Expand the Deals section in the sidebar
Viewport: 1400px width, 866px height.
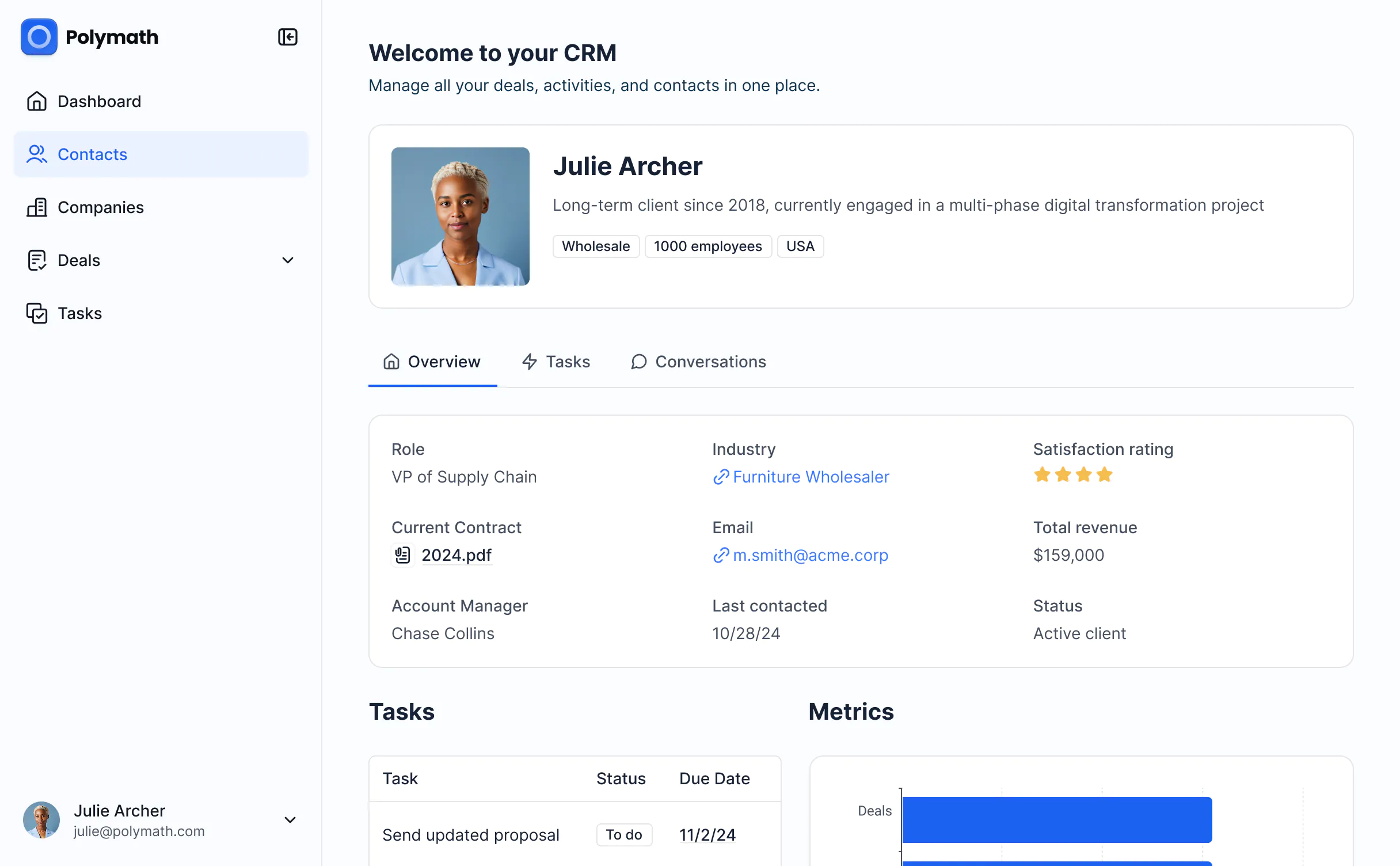(287, 260)
